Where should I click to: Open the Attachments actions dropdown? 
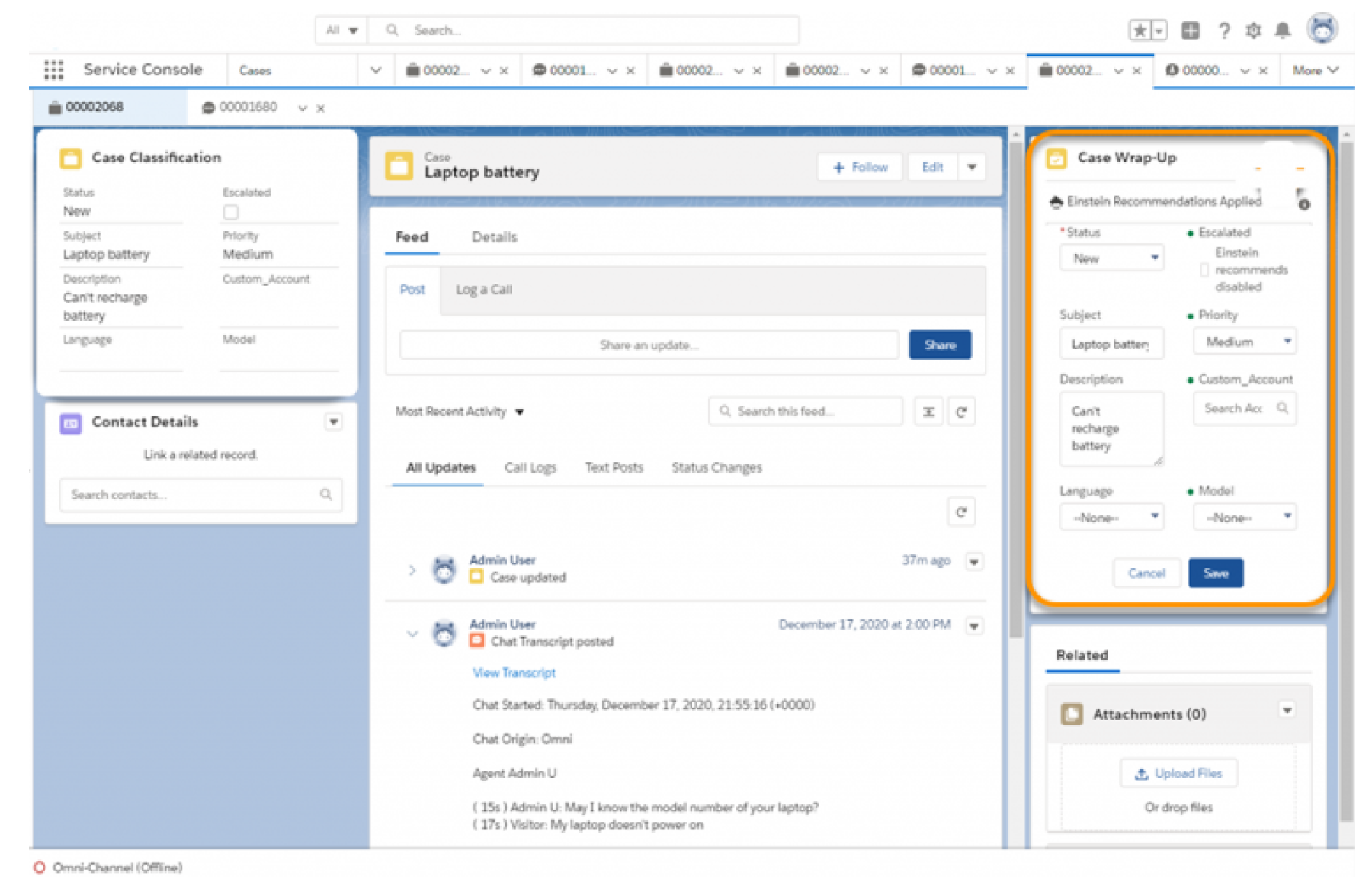1287,711
